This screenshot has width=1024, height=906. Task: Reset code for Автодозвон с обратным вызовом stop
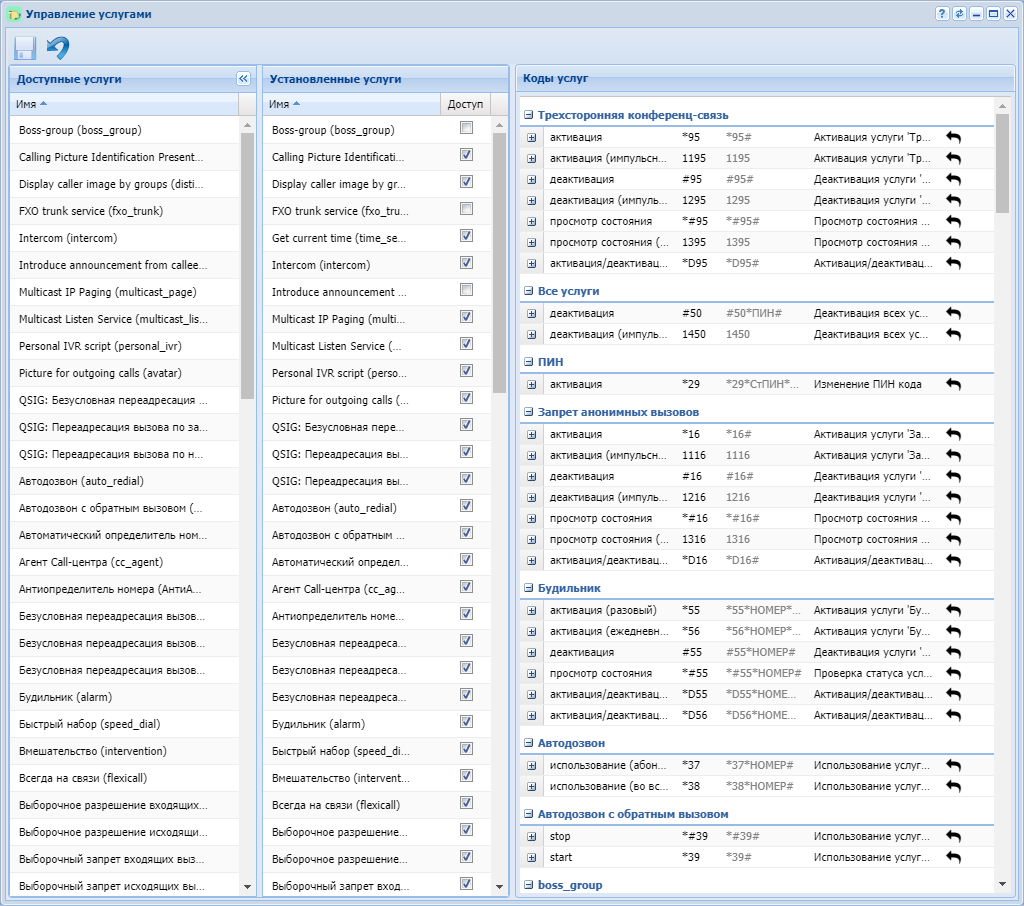[953, 837]
